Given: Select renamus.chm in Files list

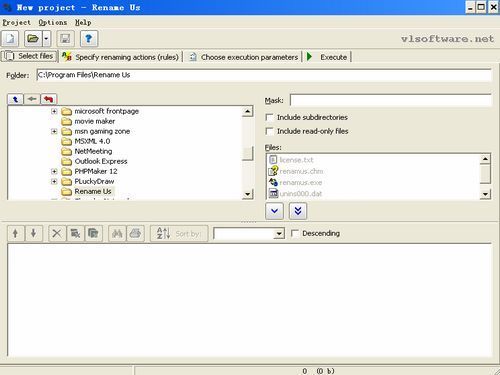Looking at the screenshot, I should click(301, 171).
